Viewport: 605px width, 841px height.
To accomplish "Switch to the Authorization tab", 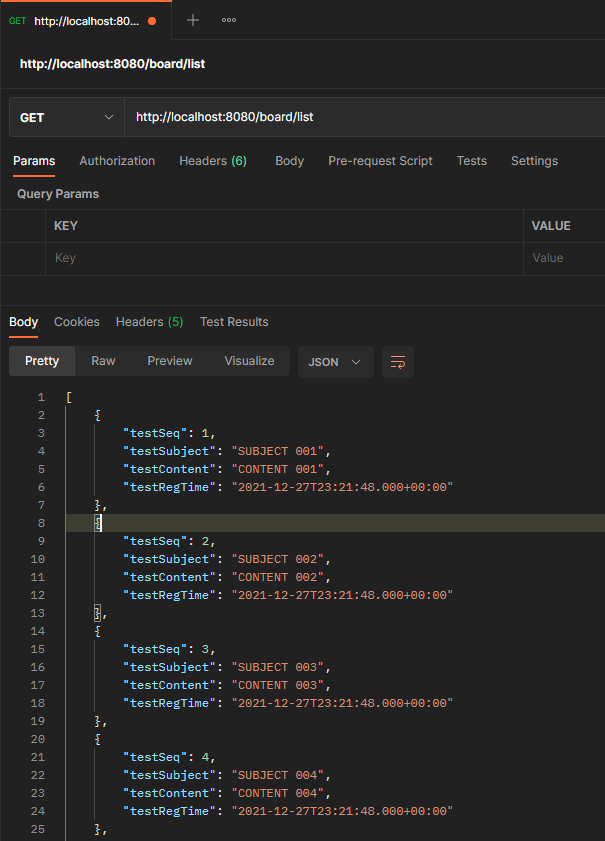I will (117, 161).
